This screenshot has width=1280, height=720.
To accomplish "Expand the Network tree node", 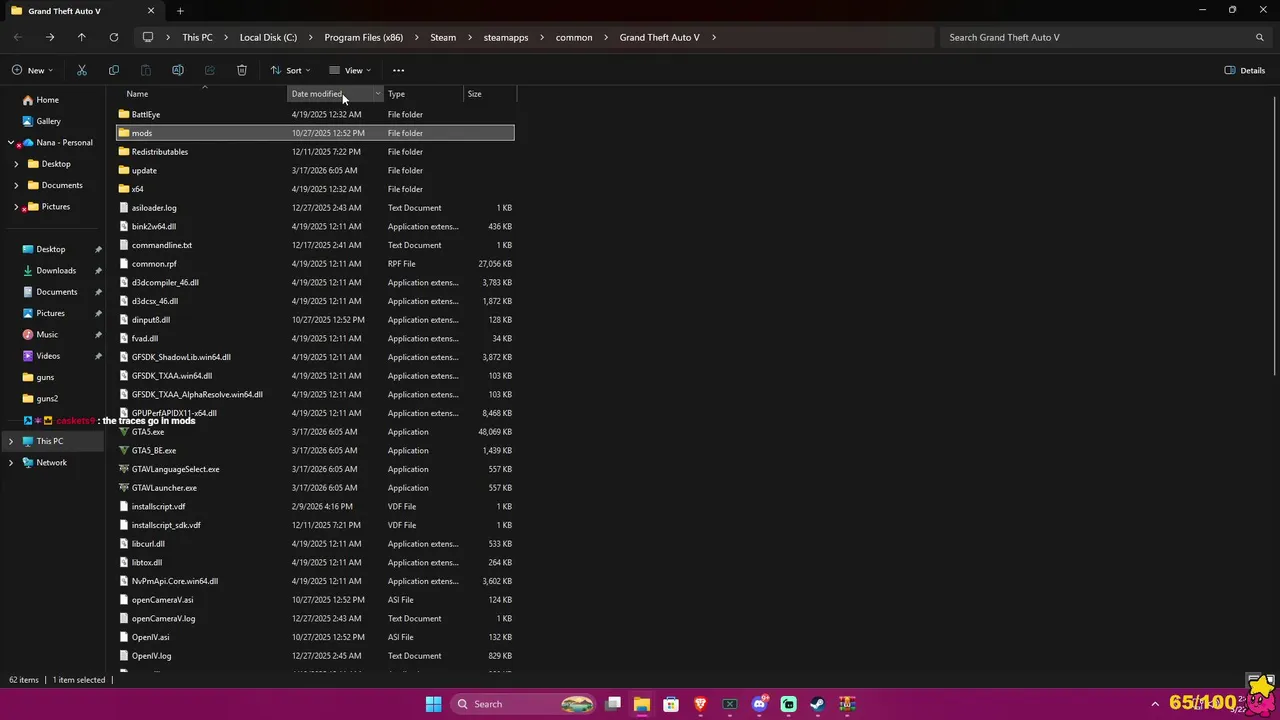I will click(11, 463).
